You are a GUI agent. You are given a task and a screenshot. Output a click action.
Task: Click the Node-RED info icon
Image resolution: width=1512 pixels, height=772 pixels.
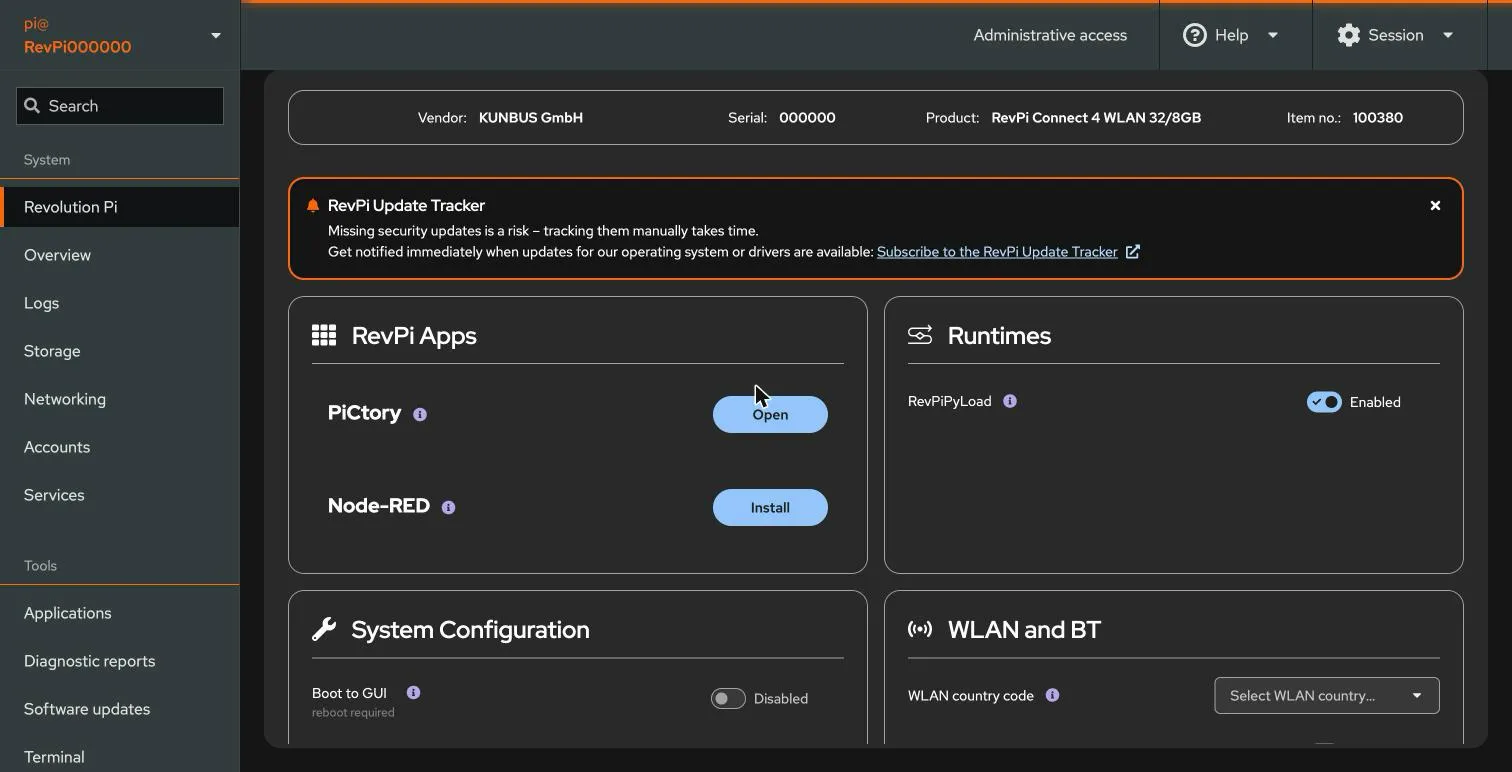448,507
